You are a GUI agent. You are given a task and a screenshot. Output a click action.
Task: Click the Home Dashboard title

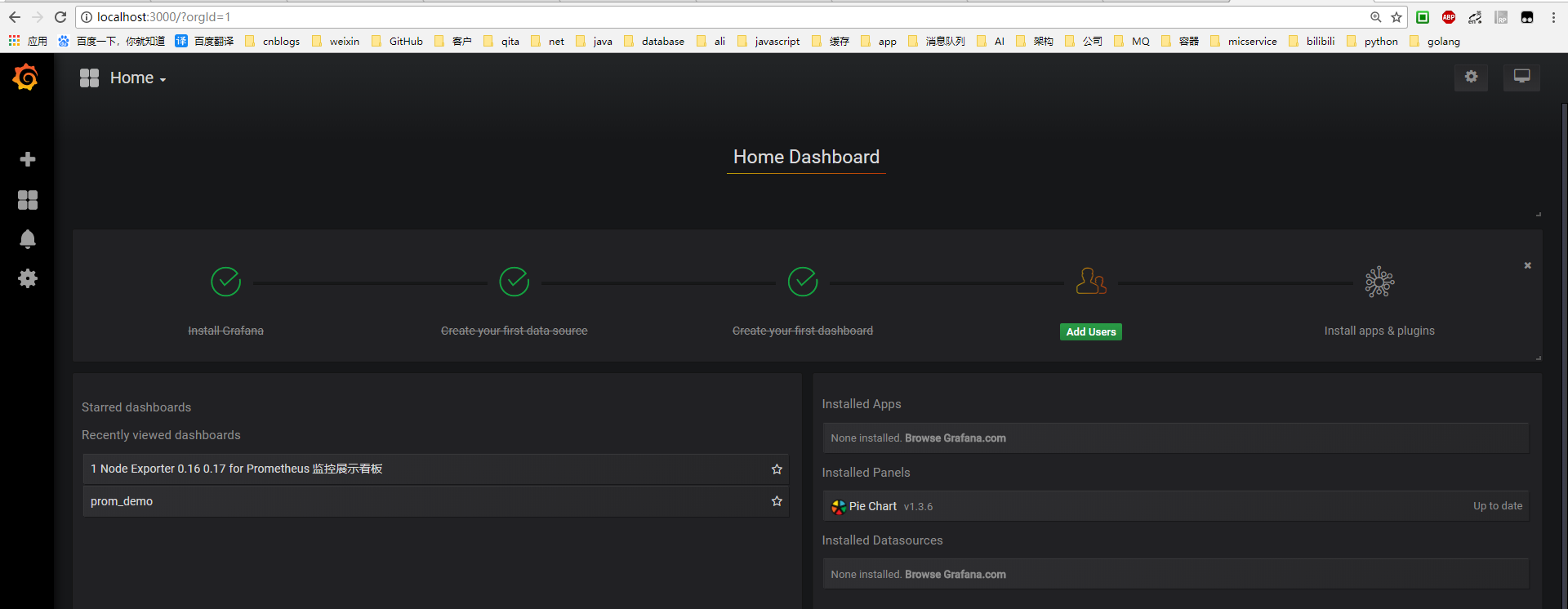[806, 157]
